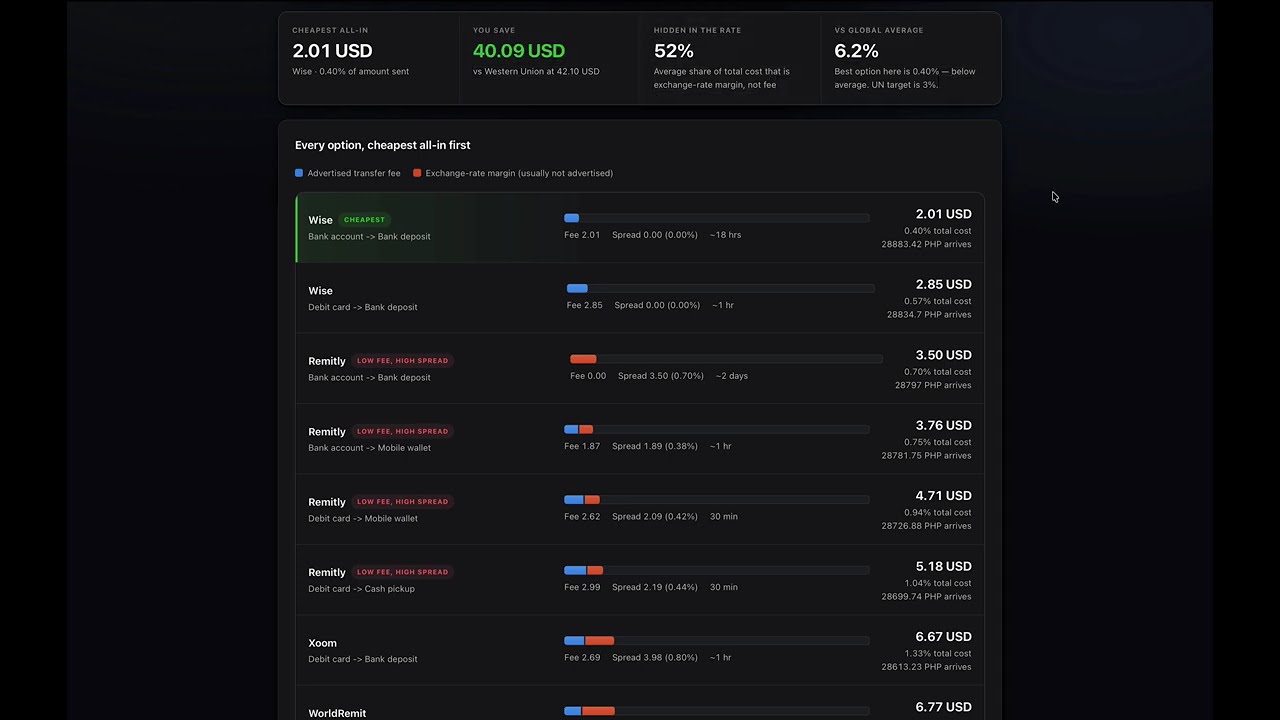Open the Remitly 'Bank account -> Bank deposit' option
Image resolution: width=1280 pixels, height=720 pixels.
point(640,369)
